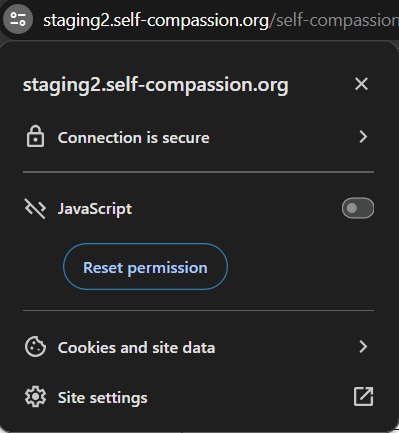
Task: Click the cookie icon
Action: pyautogui.click(x=35, y=347)
